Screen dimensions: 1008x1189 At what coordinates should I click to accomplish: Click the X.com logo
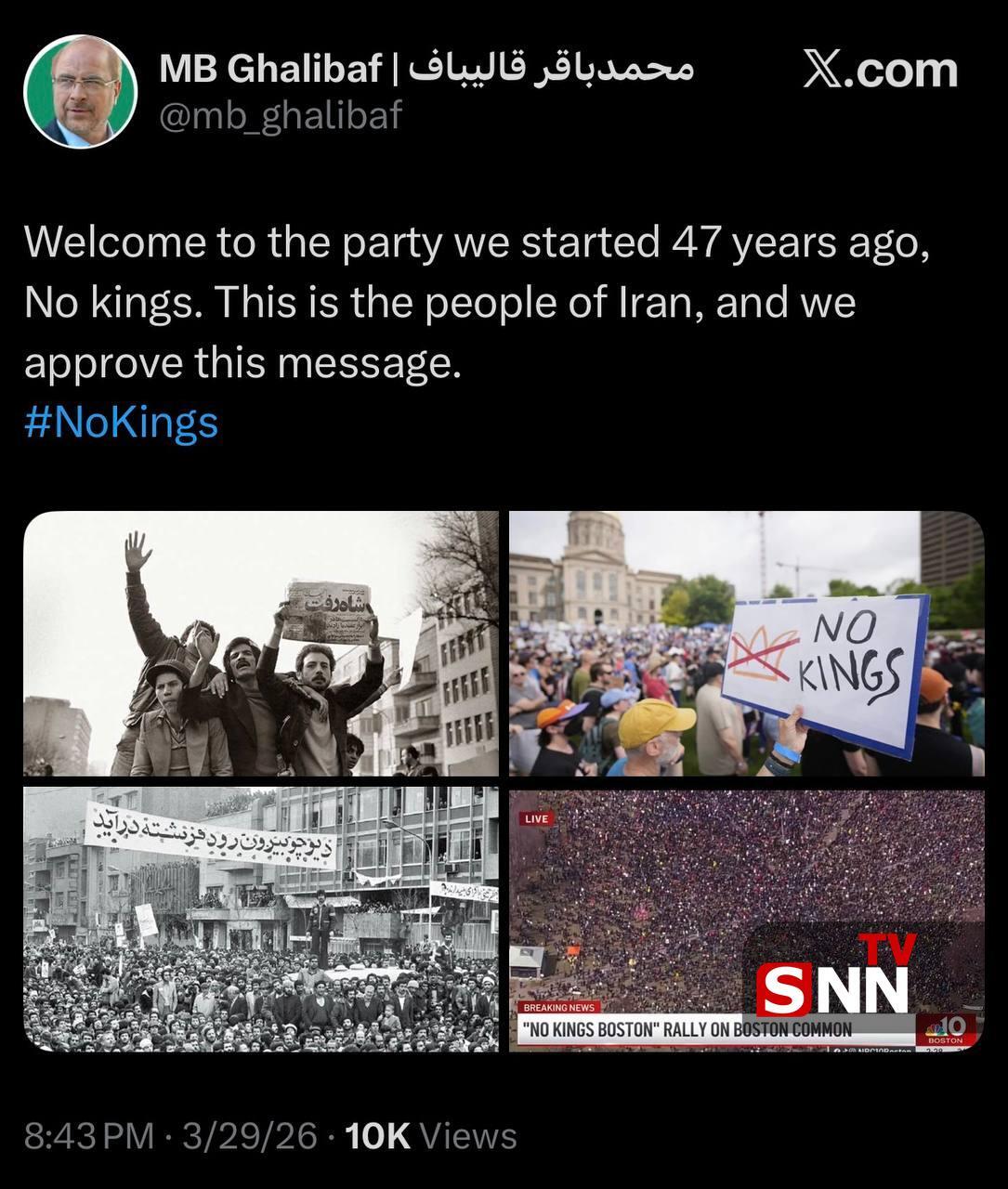click(x=880, y=71)
